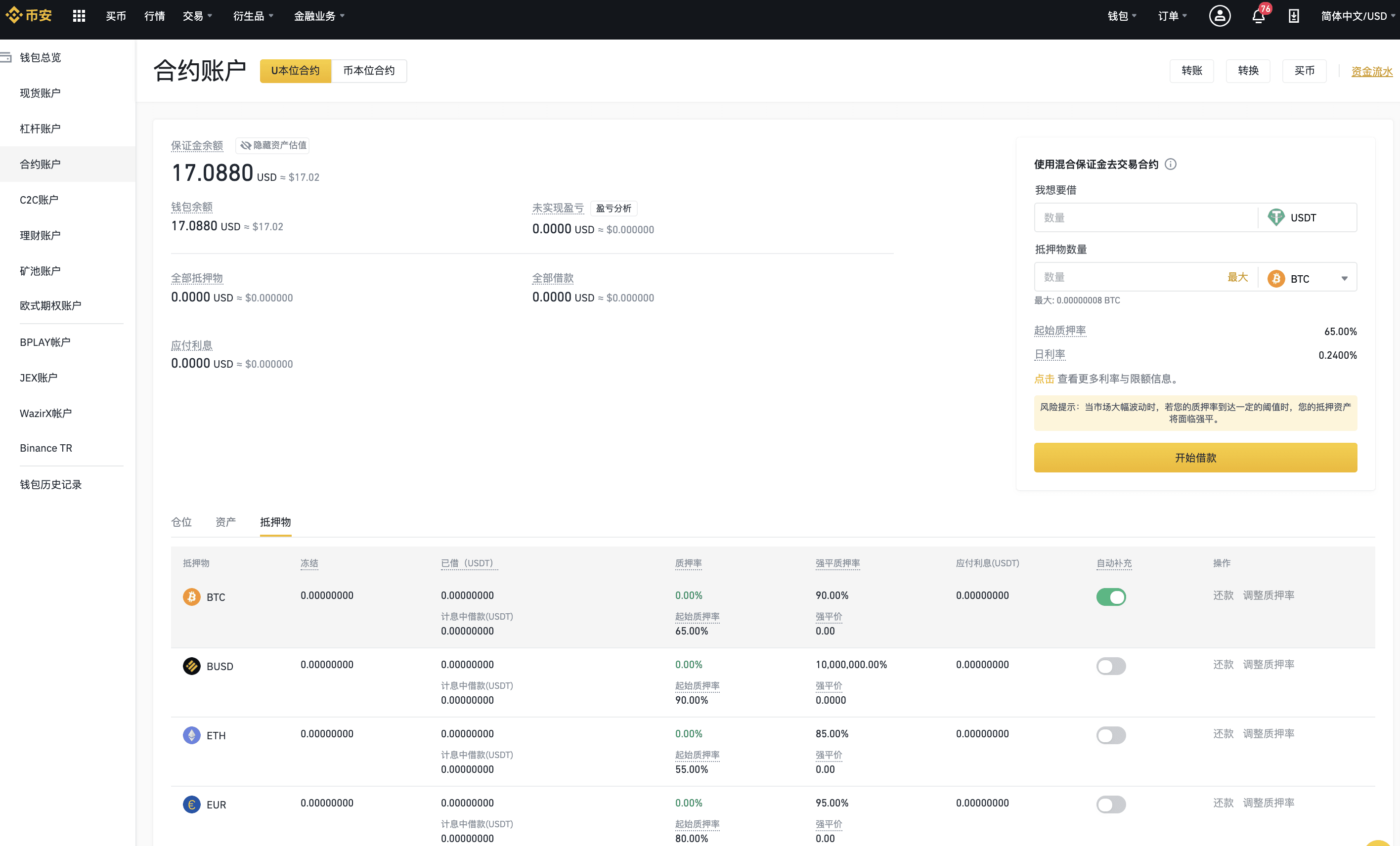Image resolution: width=1400 pixels, height=846 pixels.
Task: Open Binance TR in sidebar
Action: [45, 449]
